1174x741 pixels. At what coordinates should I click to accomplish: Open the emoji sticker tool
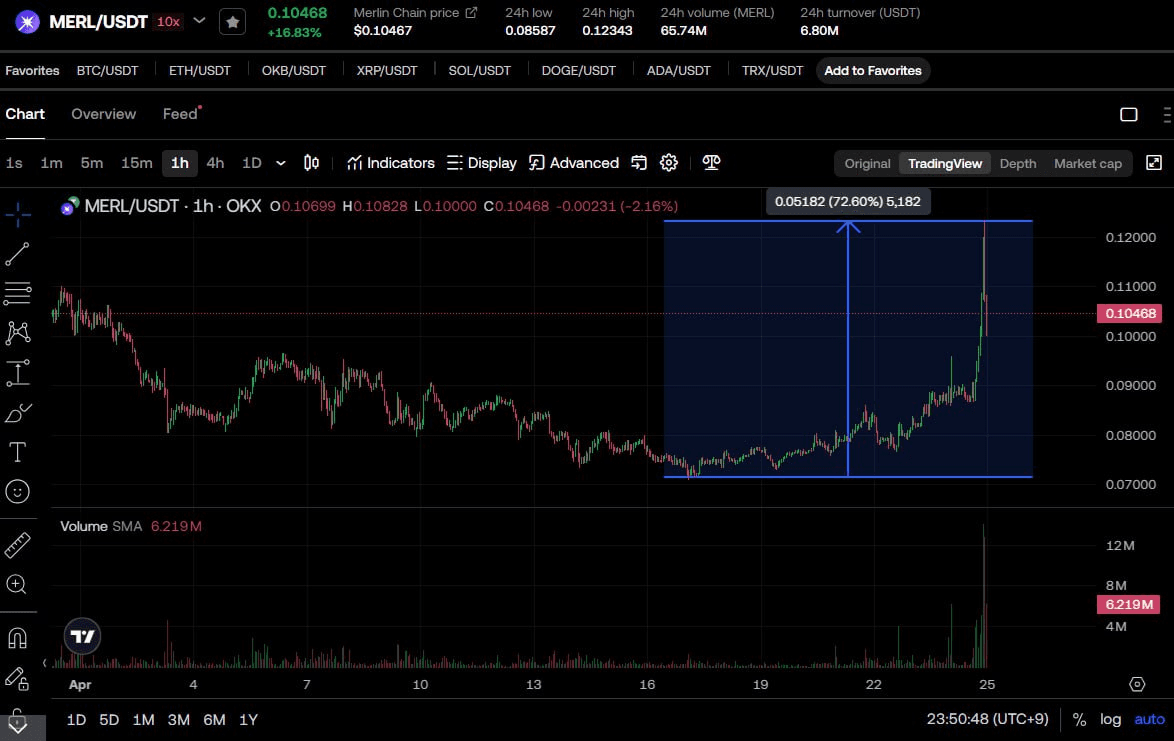pos(18,492)
